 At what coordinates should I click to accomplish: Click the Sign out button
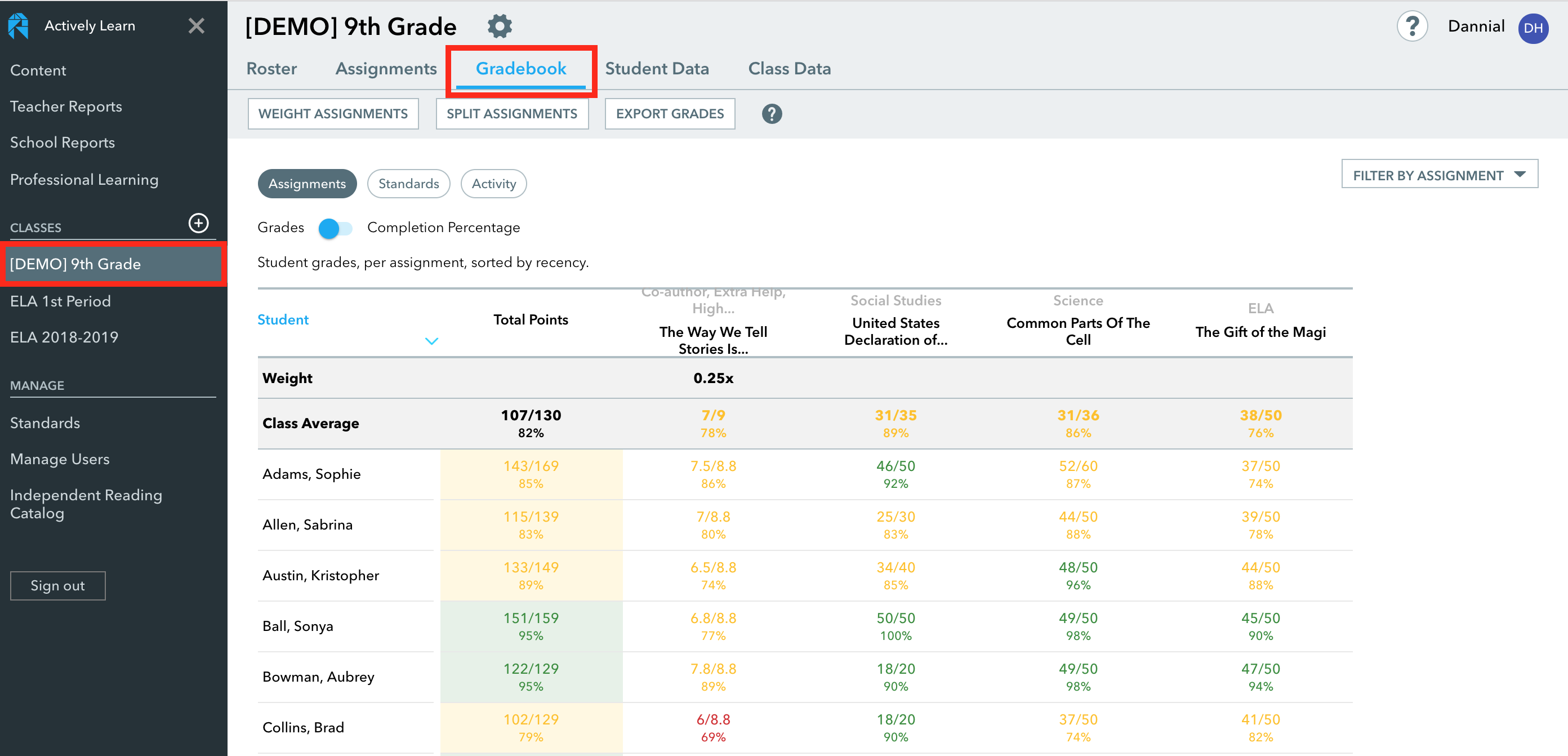tap(58, 585)
